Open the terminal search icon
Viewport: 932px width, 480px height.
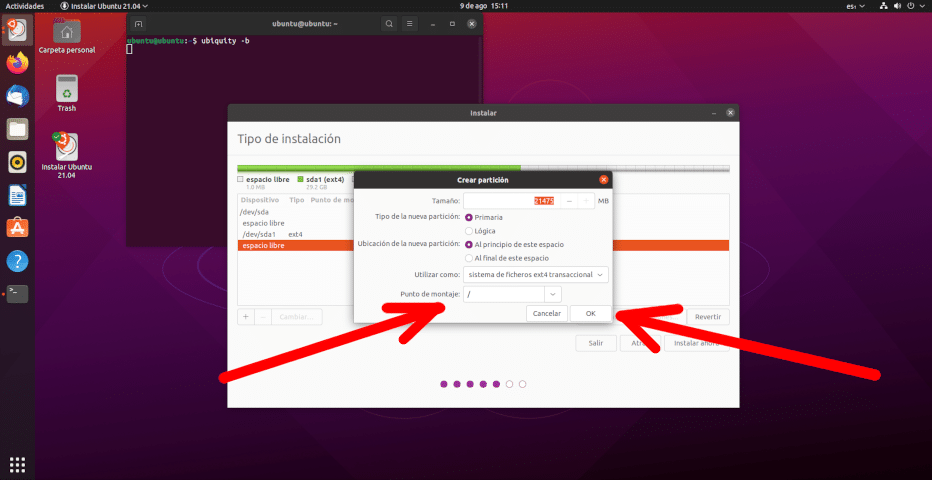[x=389, y=24]
